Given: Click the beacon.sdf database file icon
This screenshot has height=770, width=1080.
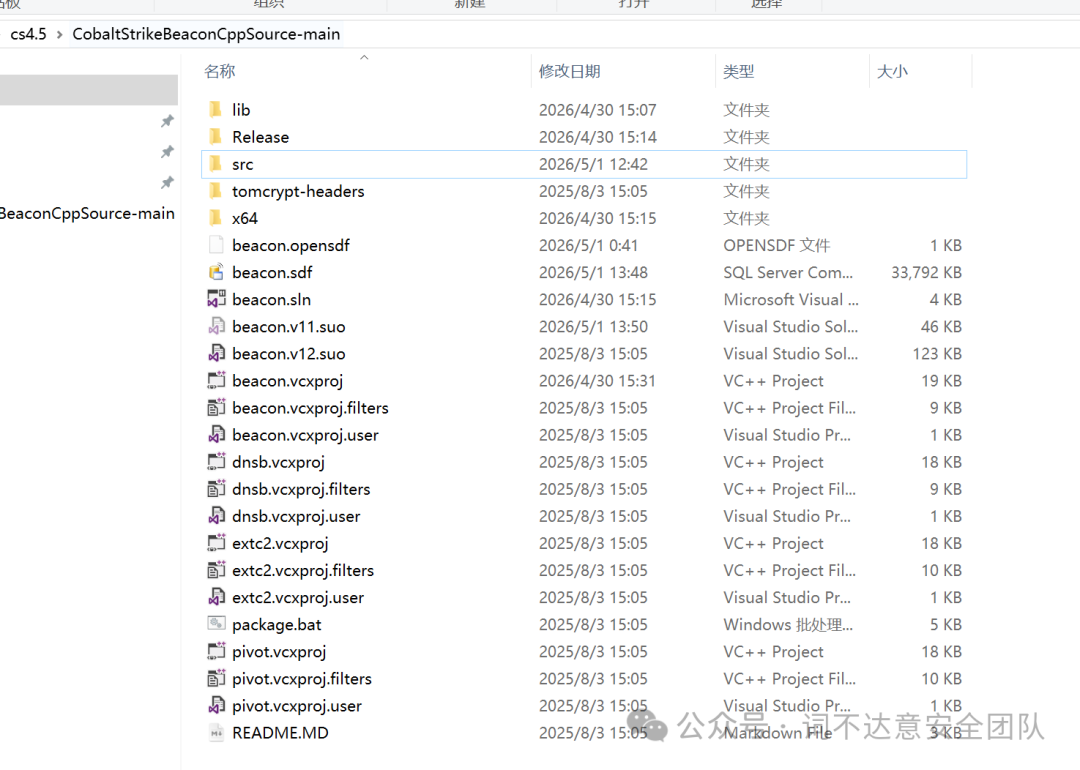Looking at the screenshot, I should pyautogui.click(x=216, y=272).
